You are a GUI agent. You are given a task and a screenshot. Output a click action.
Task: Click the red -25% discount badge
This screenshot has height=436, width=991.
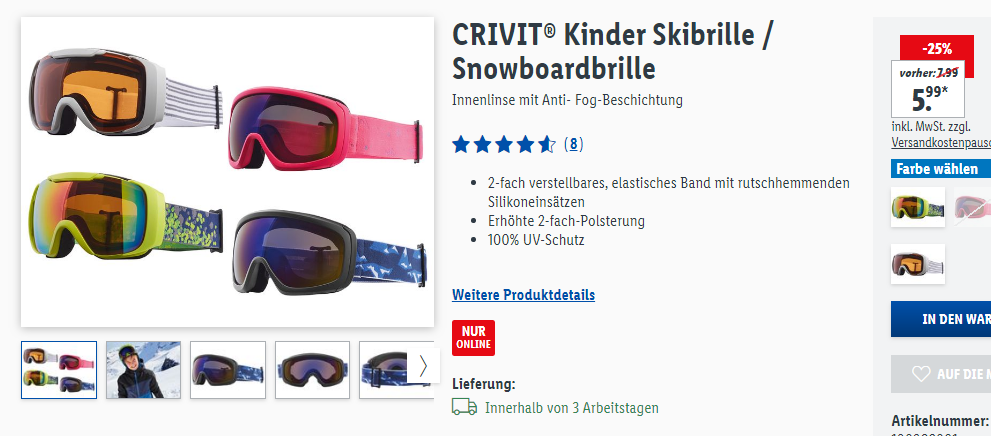(937, 49)
